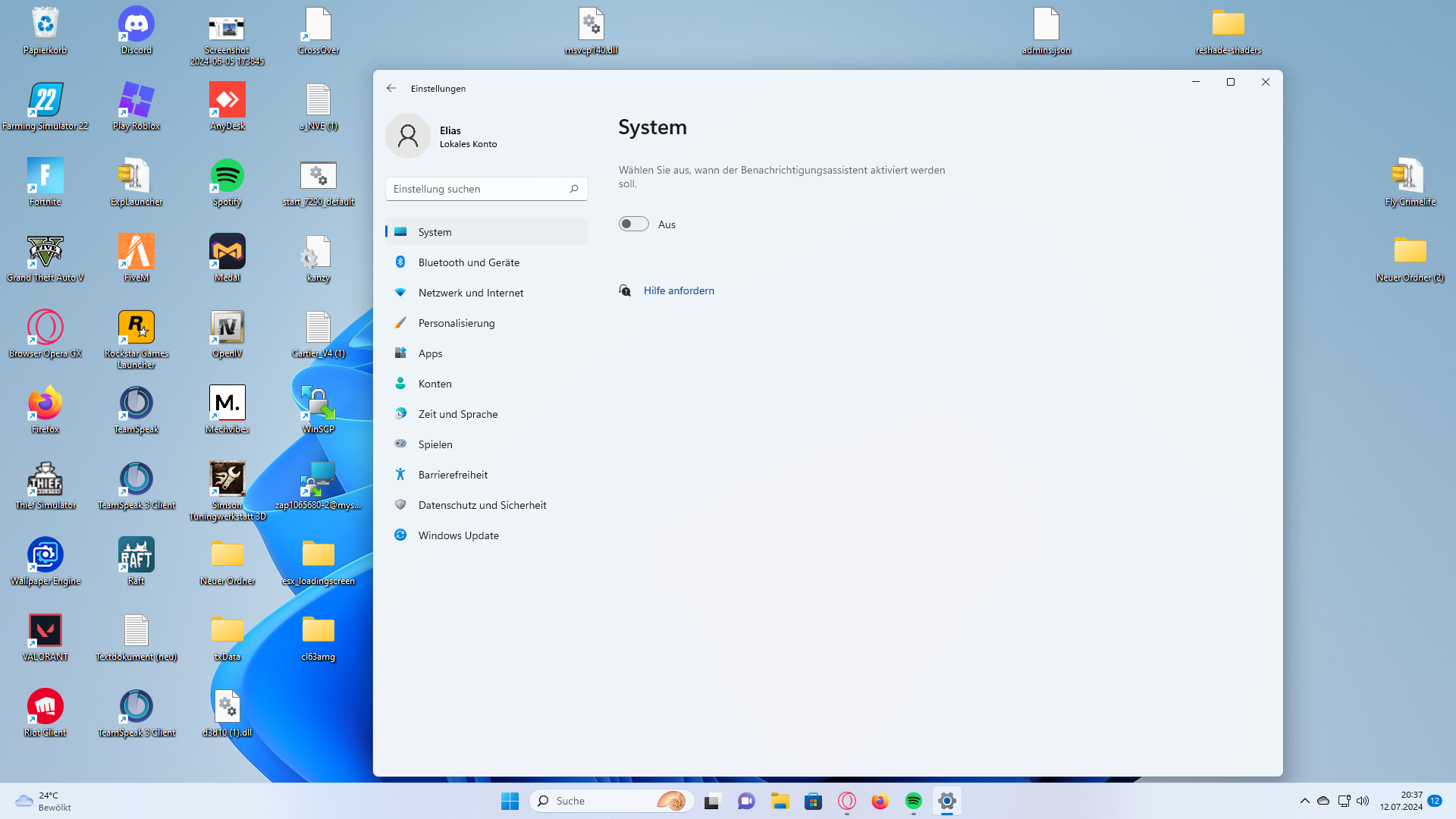Open Bluetooth und Geräte settings

[469, 262]
